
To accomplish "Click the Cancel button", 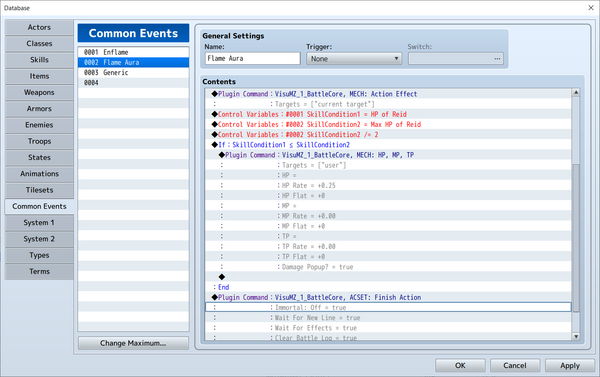I will (515, 366).
